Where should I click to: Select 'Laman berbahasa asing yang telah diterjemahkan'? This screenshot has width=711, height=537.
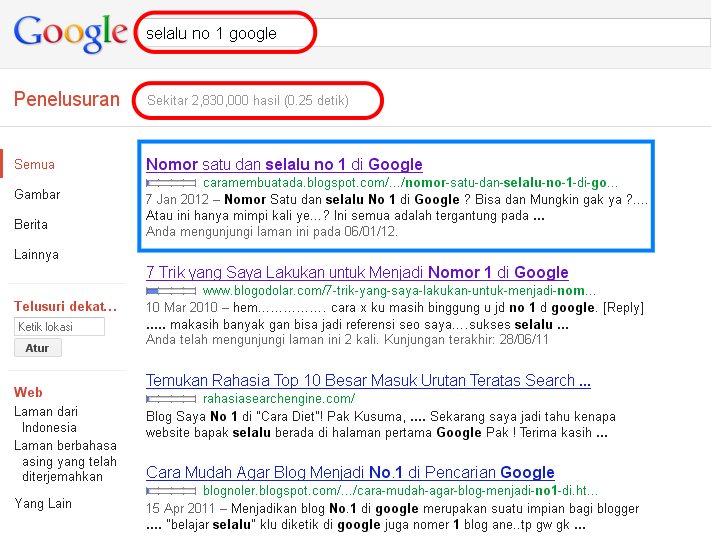65,461
